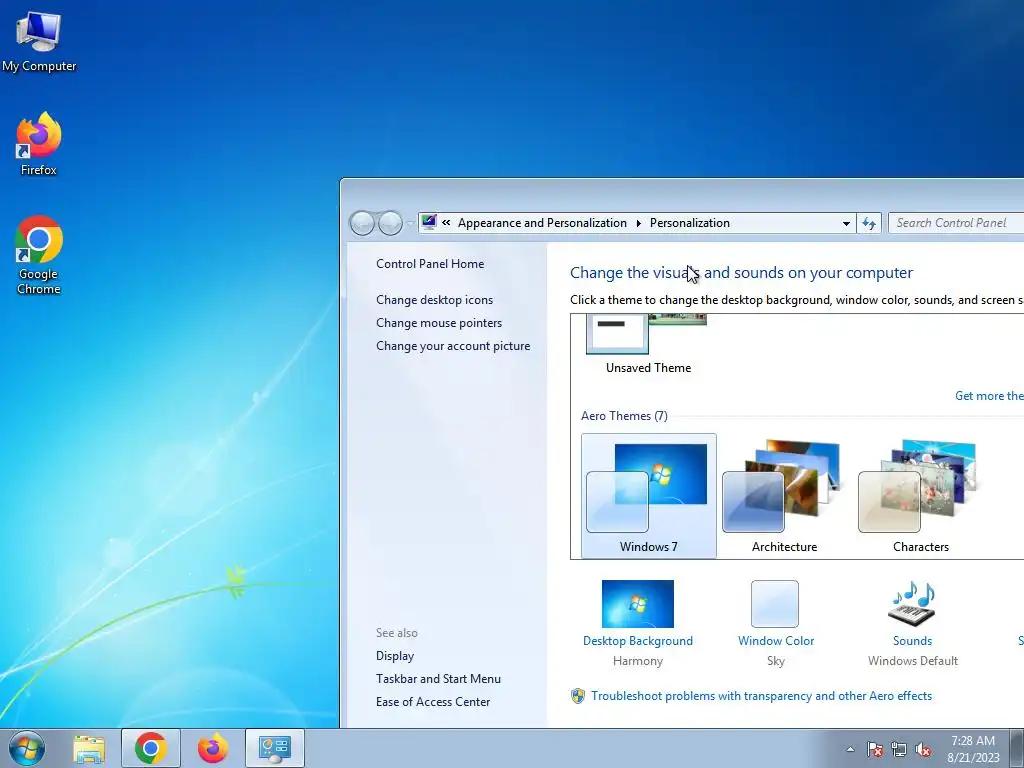The width and height of the screenshot is (1024, 768).
Task: Select the Architecture theme
Action: pos(784,496)
